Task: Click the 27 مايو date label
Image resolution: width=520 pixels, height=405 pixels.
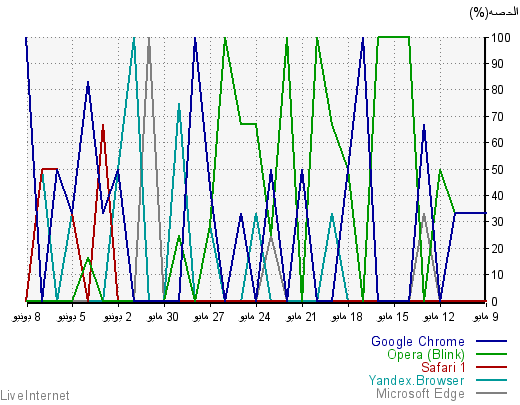Action: pos(209,317)
